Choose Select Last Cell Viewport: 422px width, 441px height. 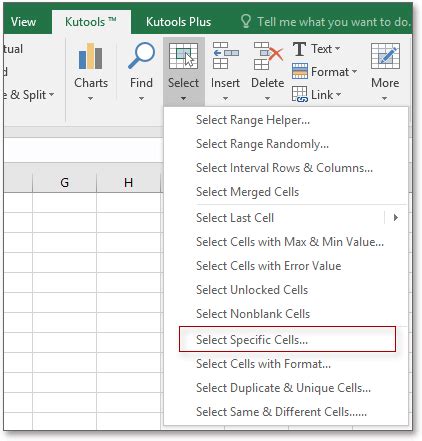[x=286, y=218]
